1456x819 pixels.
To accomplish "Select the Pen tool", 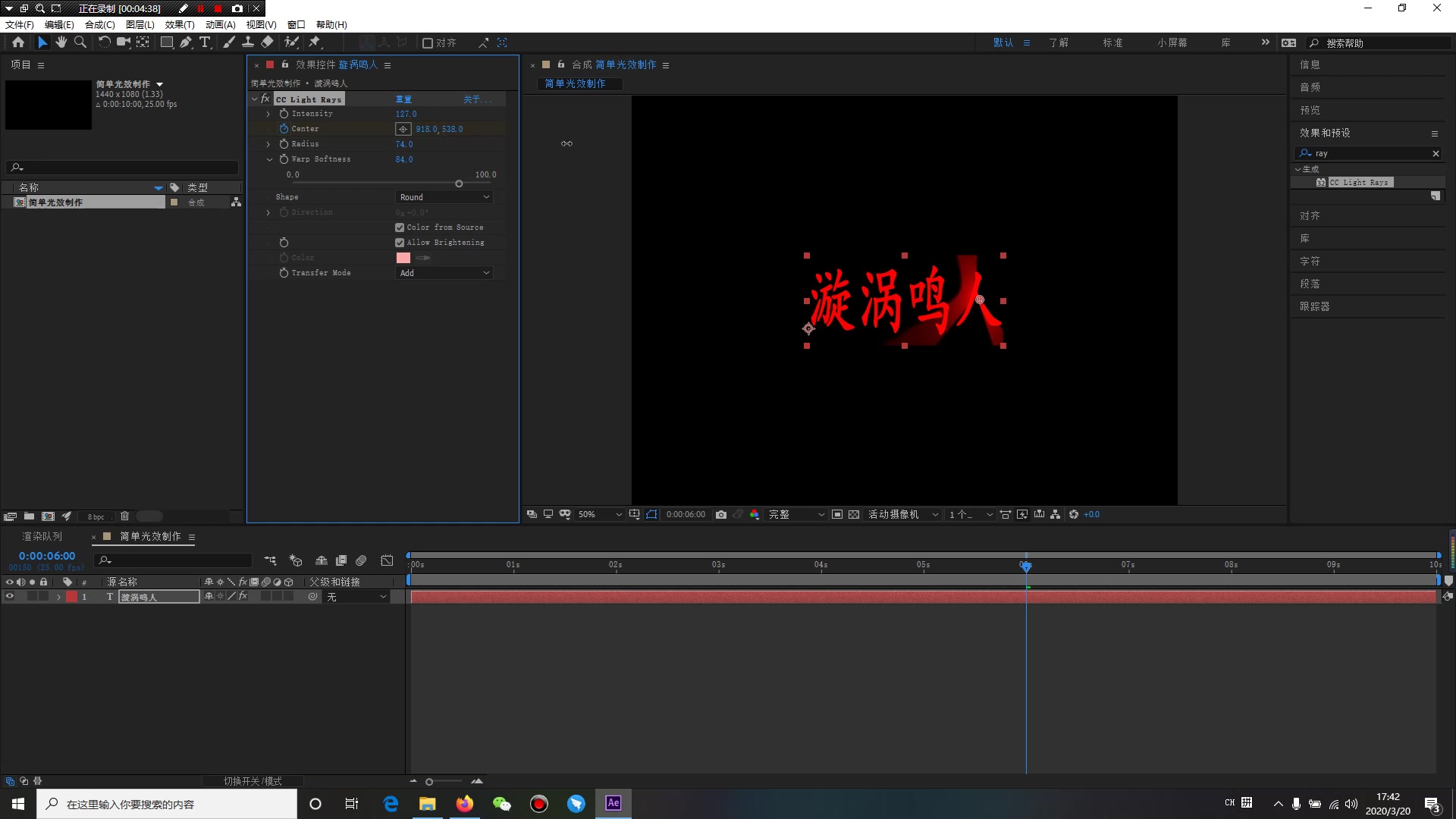I will [186, 42].
